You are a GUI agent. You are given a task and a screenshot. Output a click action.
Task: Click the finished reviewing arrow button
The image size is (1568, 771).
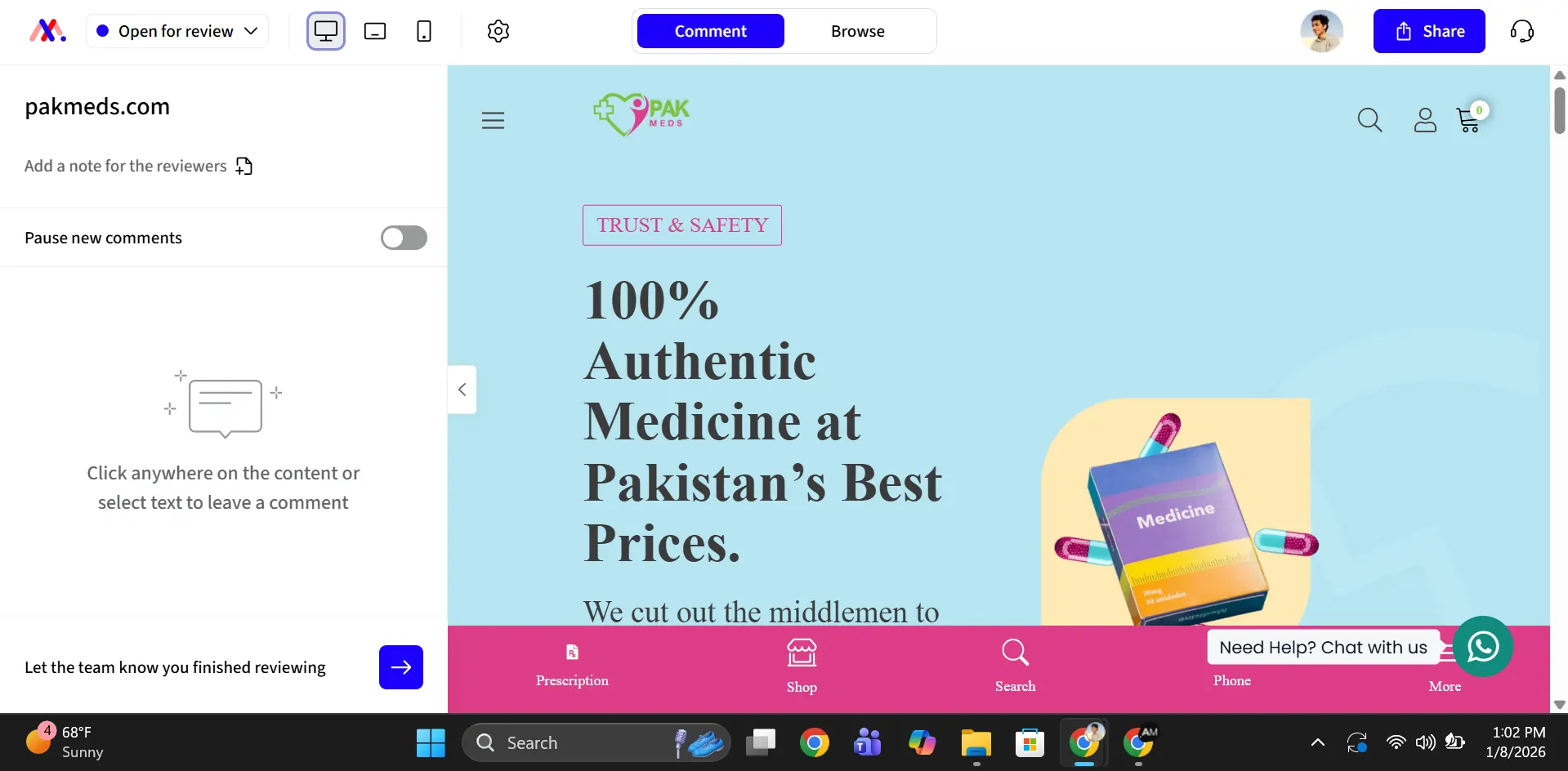coord(401,667)
